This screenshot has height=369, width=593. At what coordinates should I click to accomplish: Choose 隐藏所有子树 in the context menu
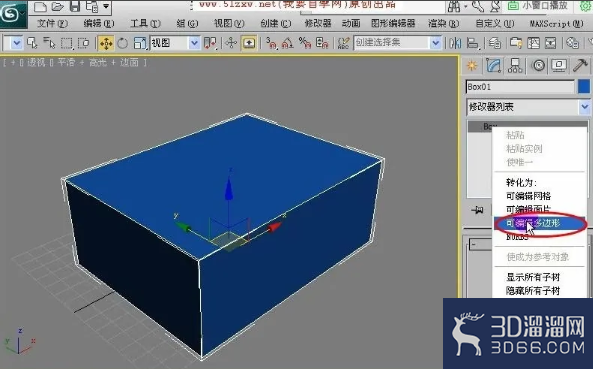(x=533, y=291)
